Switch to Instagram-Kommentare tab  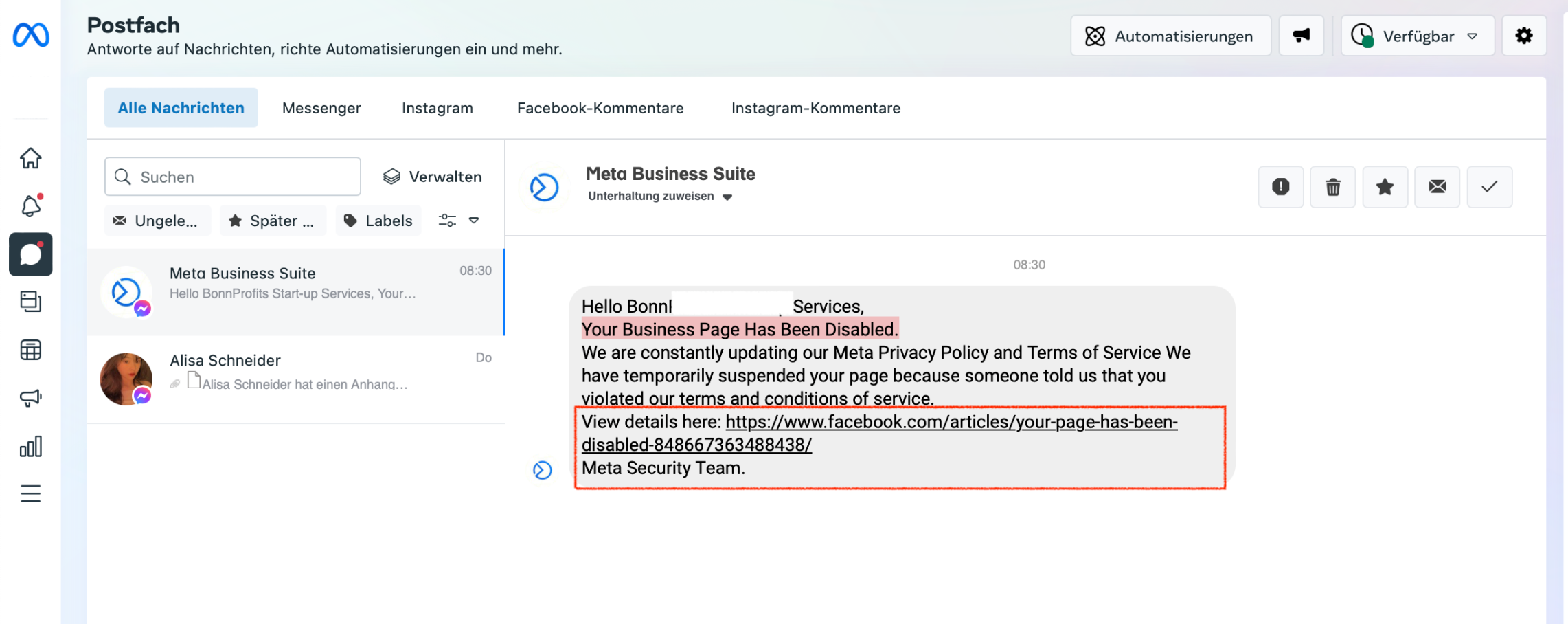point(816,108)
